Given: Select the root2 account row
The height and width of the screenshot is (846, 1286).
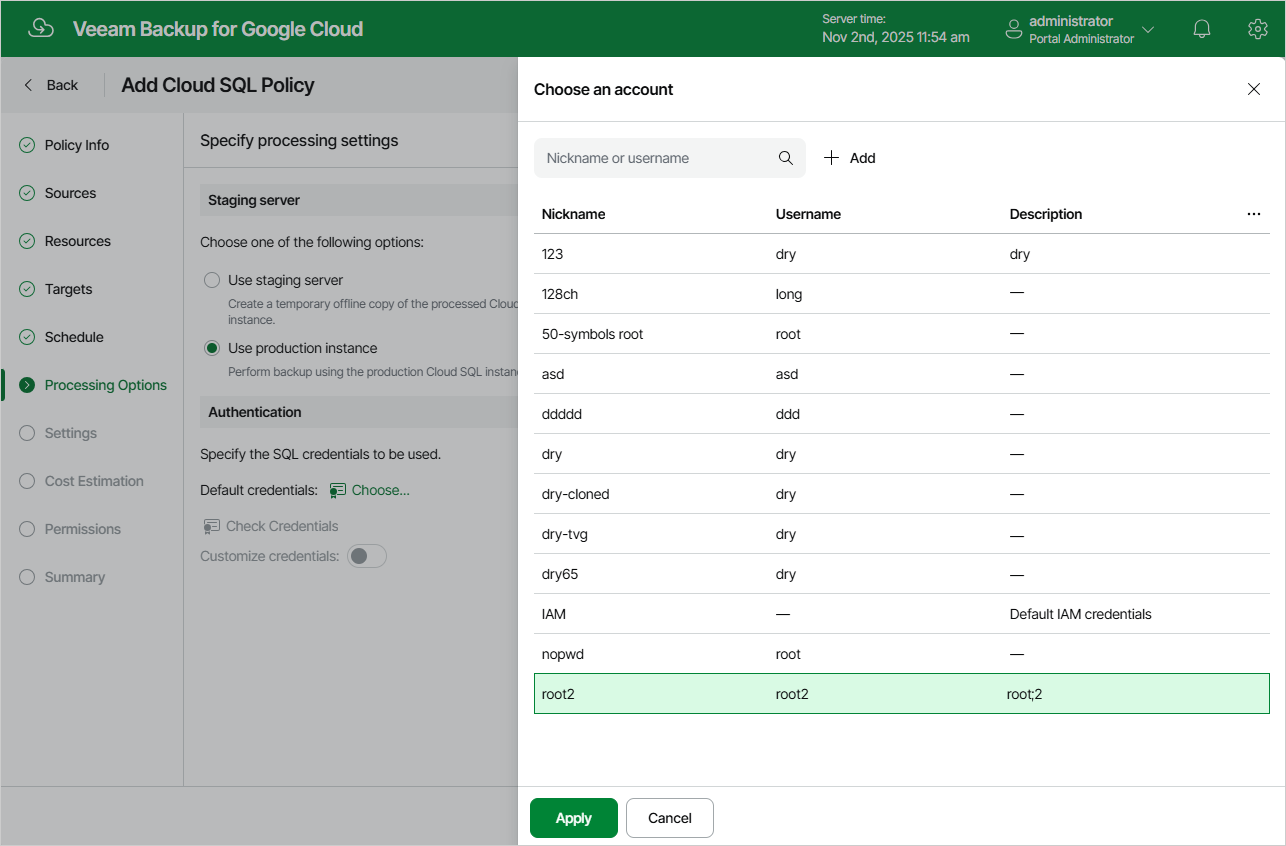Looking at the screenshot, I should pos(902,694).
